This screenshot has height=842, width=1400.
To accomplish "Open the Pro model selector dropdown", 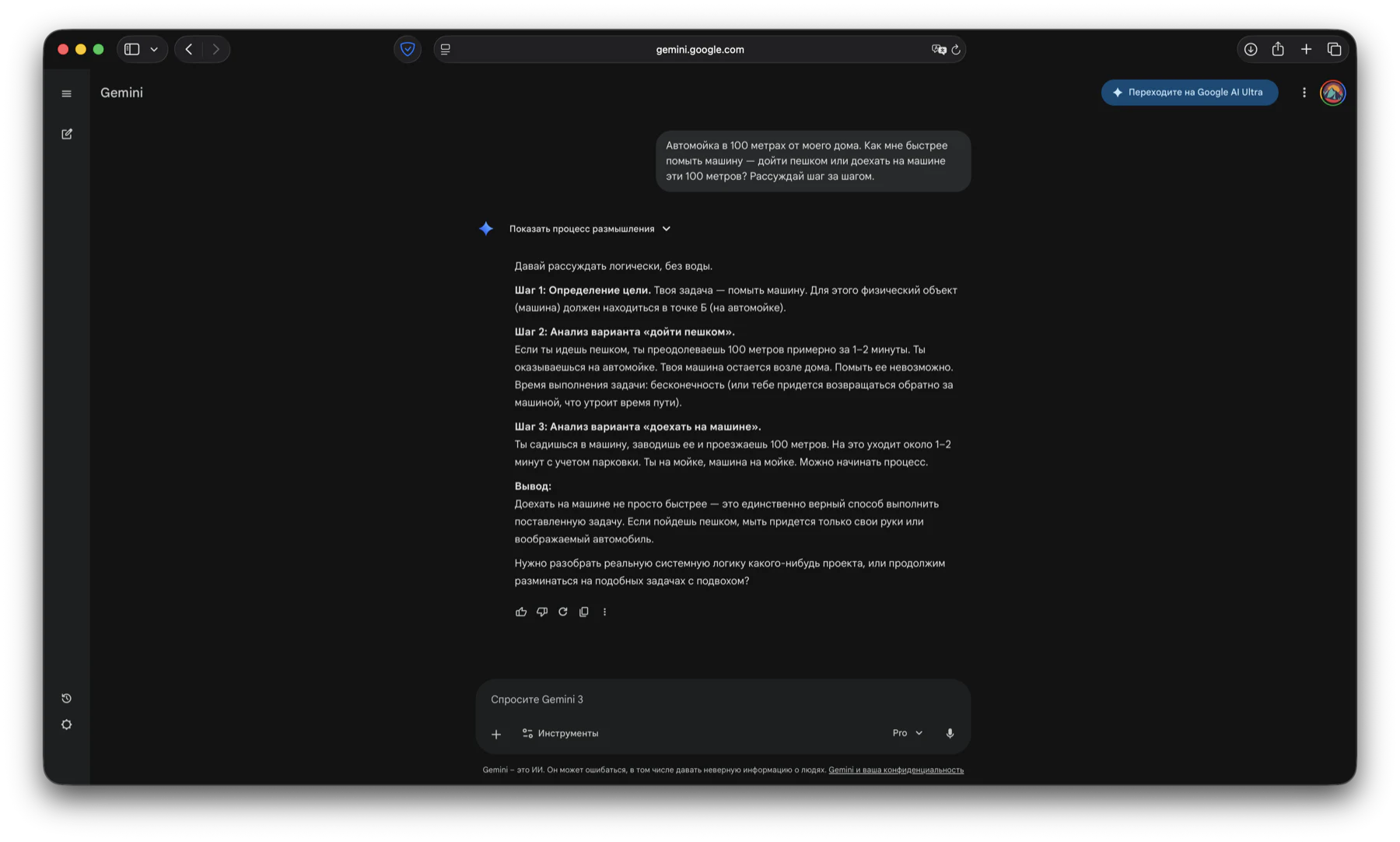I will (x=907, y=733).
